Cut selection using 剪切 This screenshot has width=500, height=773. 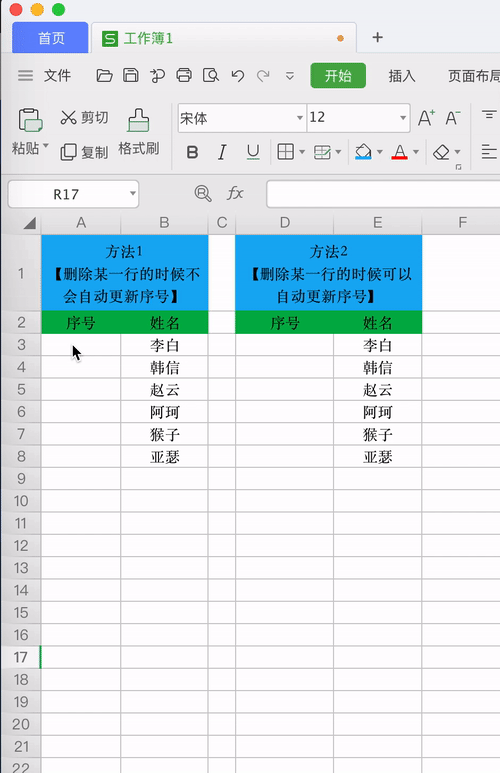click(x=84, y=117)
